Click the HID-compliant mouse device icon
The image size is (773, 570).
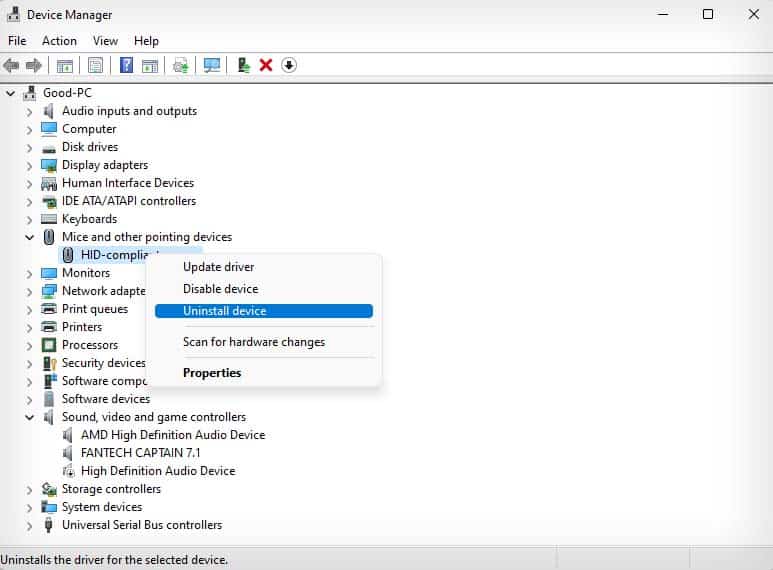tap(68, 255)
